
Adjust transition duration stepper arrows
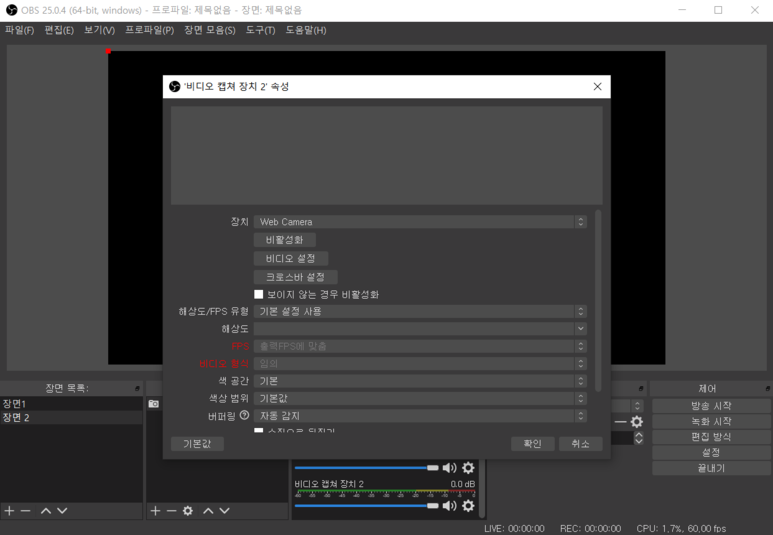(639, 437)
